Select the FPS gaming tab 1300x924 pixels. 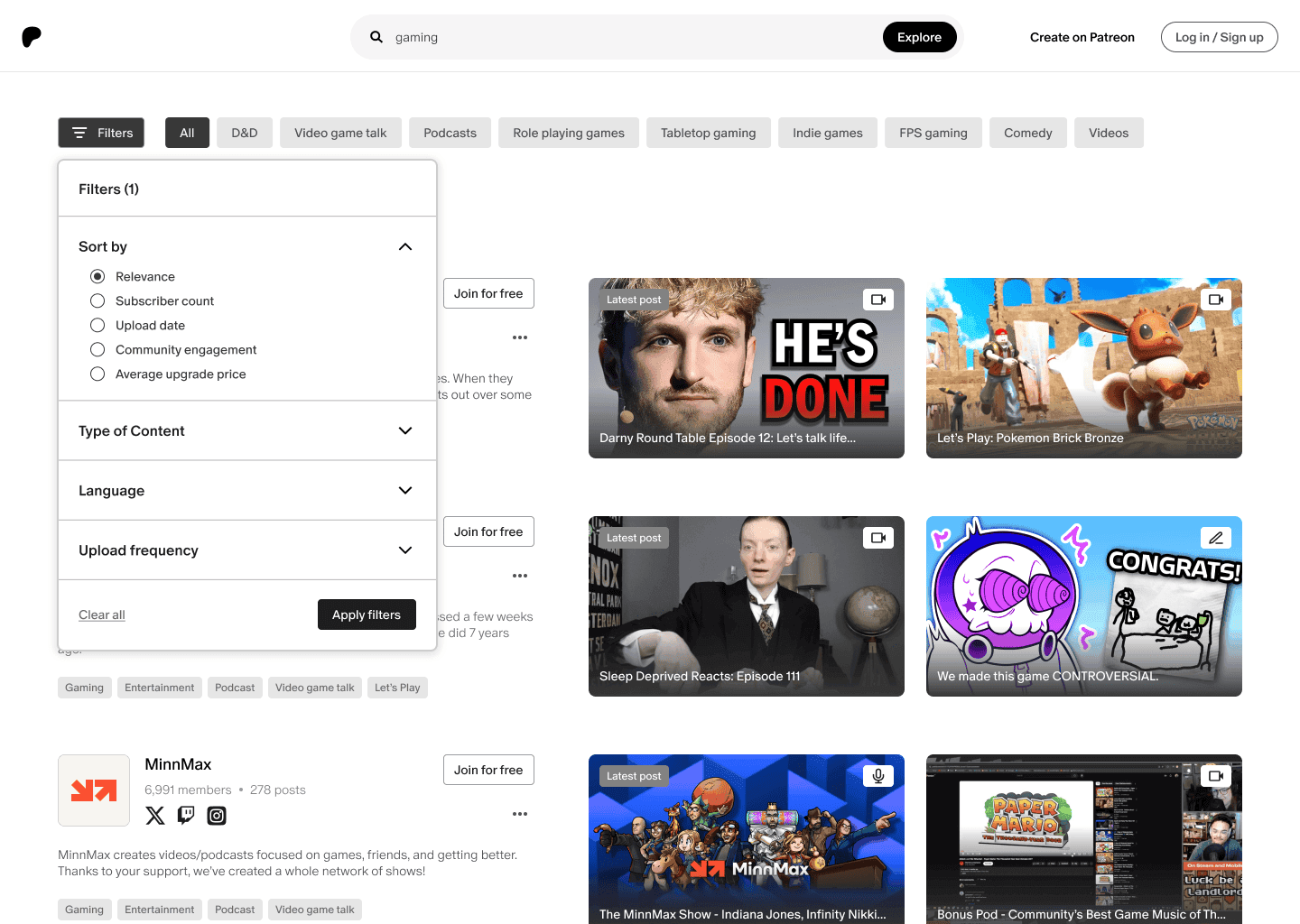click(x=933, y=133)
